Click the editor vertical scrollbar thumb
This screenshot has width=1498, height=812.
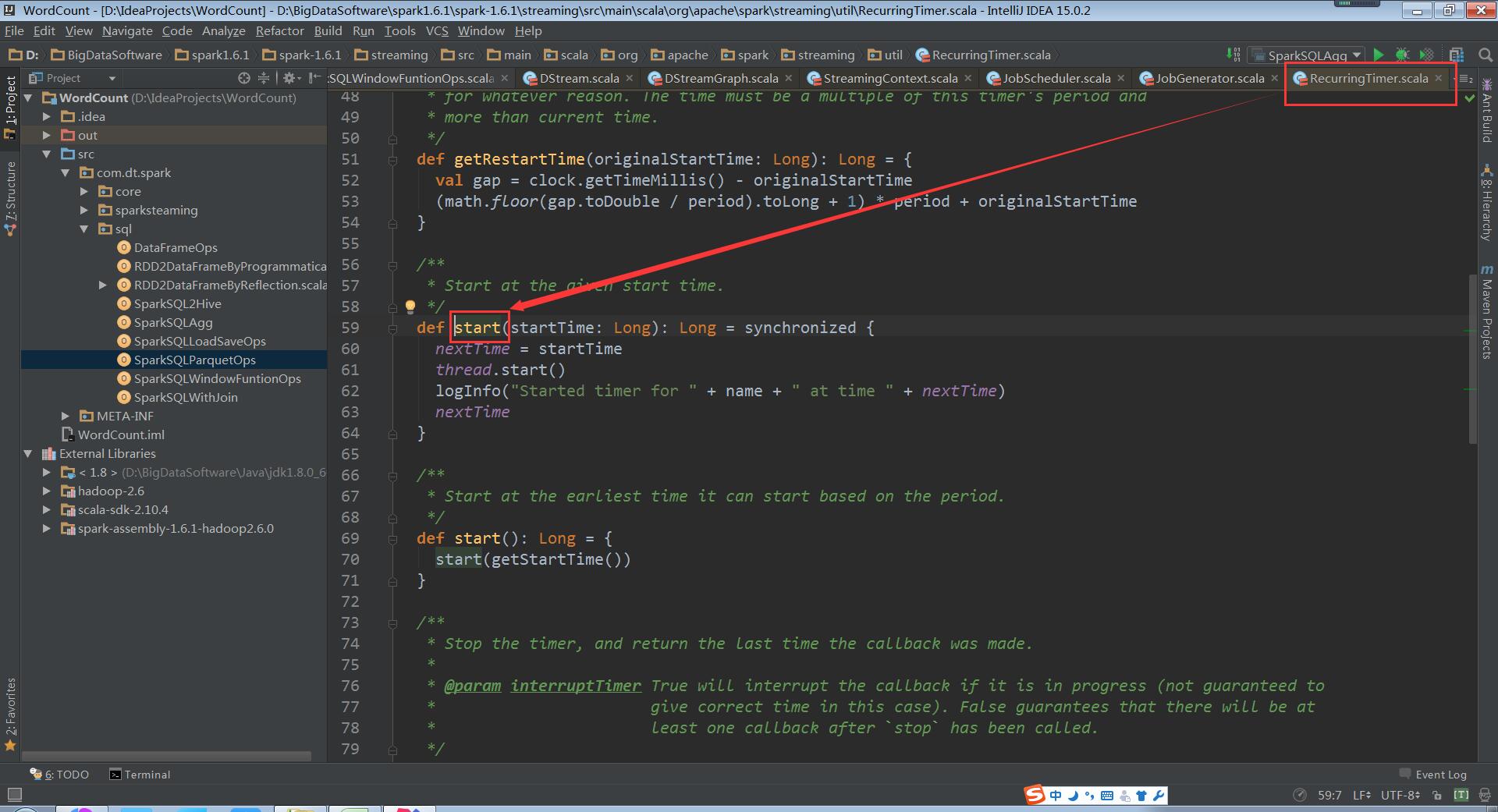(1473, 360)
